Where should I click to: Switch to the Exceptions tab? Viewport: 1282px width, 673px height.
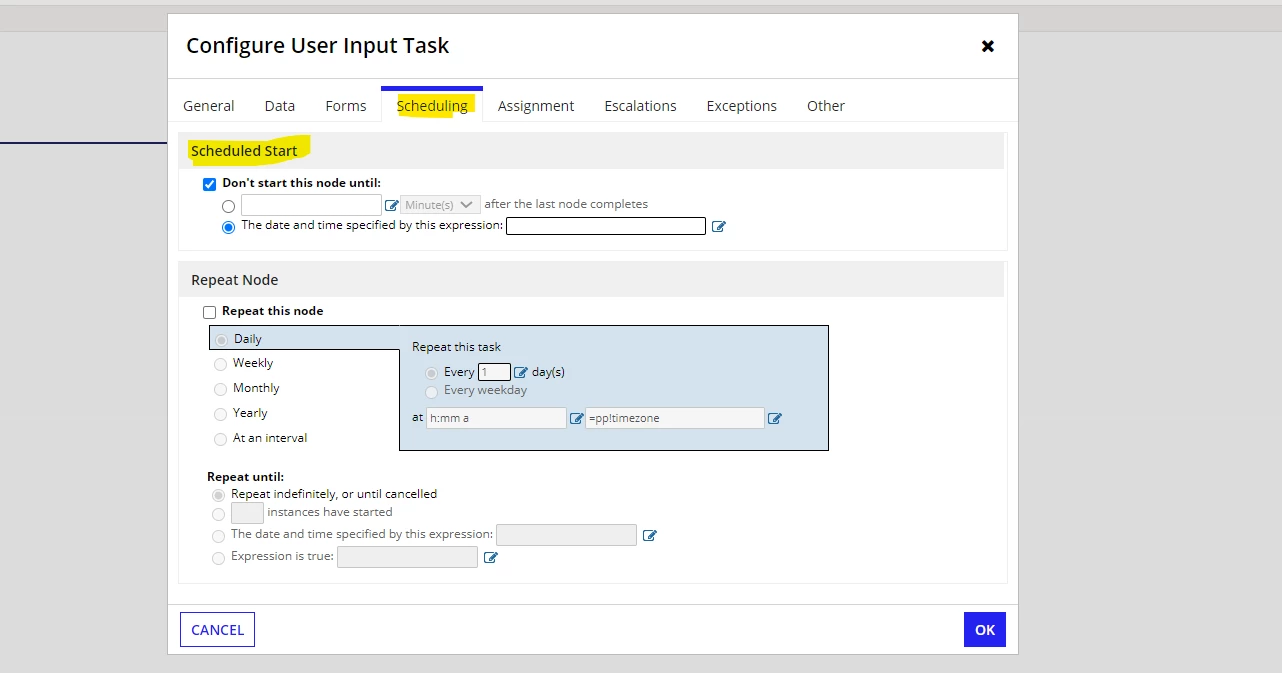click(x=741, y=106)
